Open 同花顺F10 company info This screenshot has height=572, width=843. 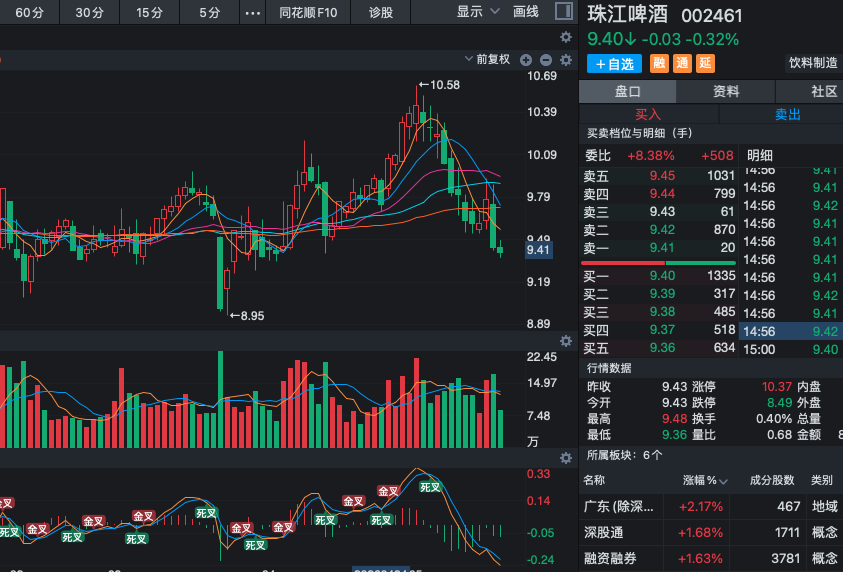click(308, 12)
